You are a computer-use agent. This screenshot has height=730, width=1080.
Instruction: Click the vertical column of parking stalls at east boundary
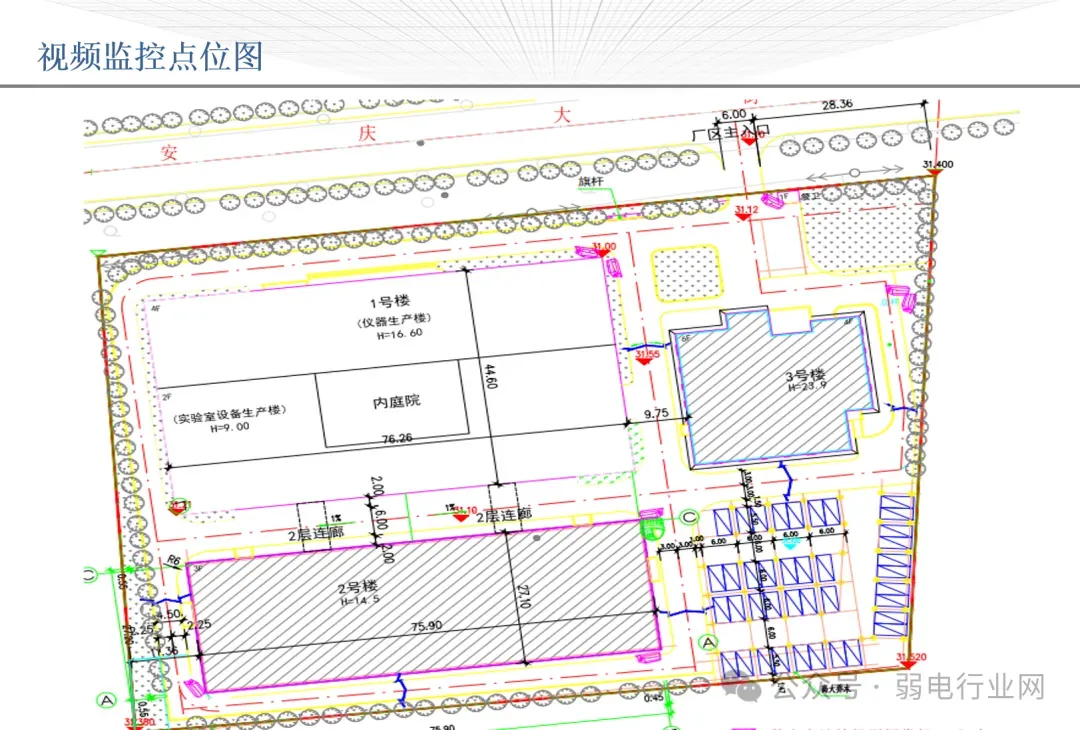tap(895, 565)
